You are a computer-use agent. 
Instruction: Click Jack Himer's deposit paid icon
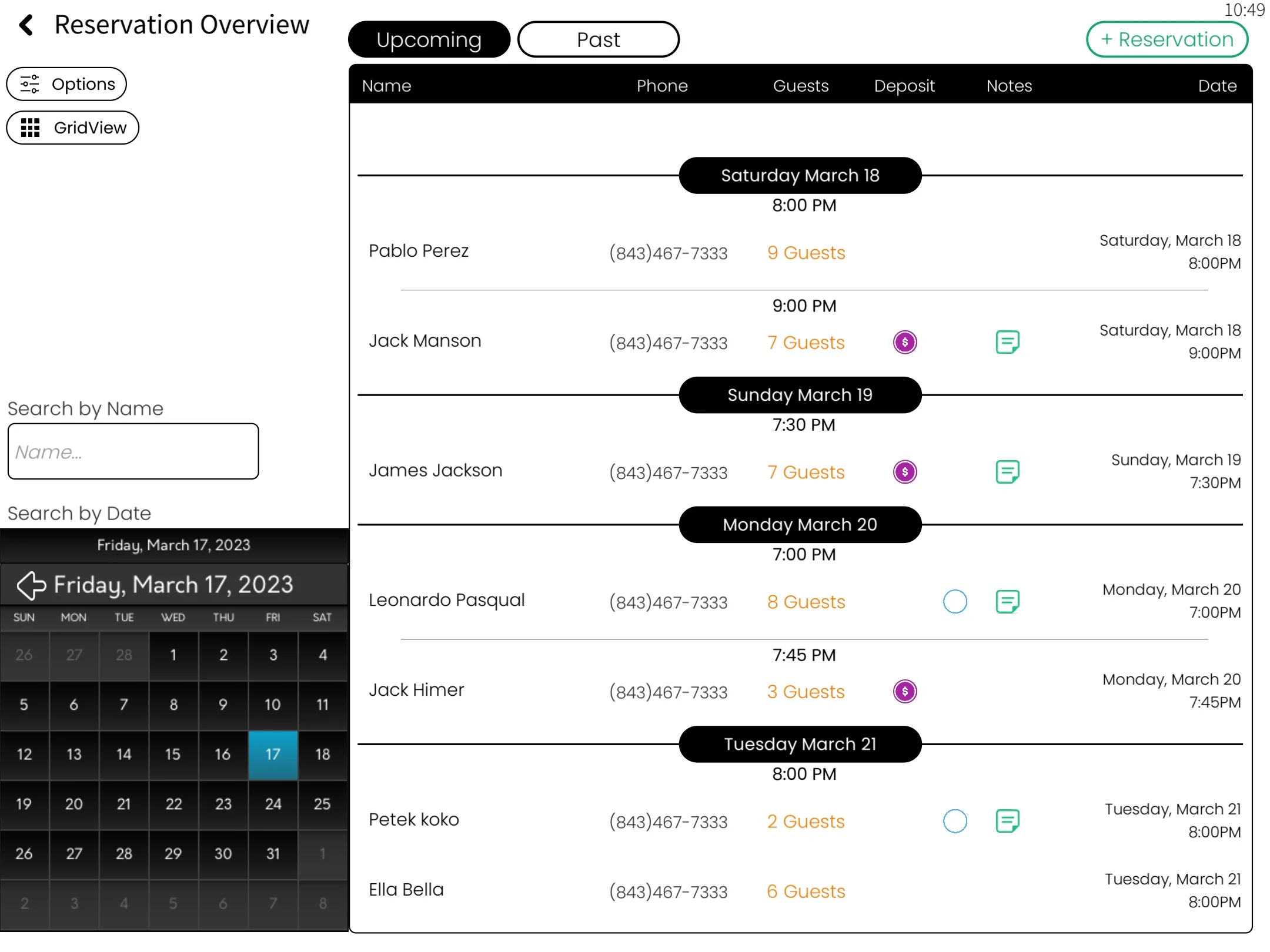coord(904,692)
